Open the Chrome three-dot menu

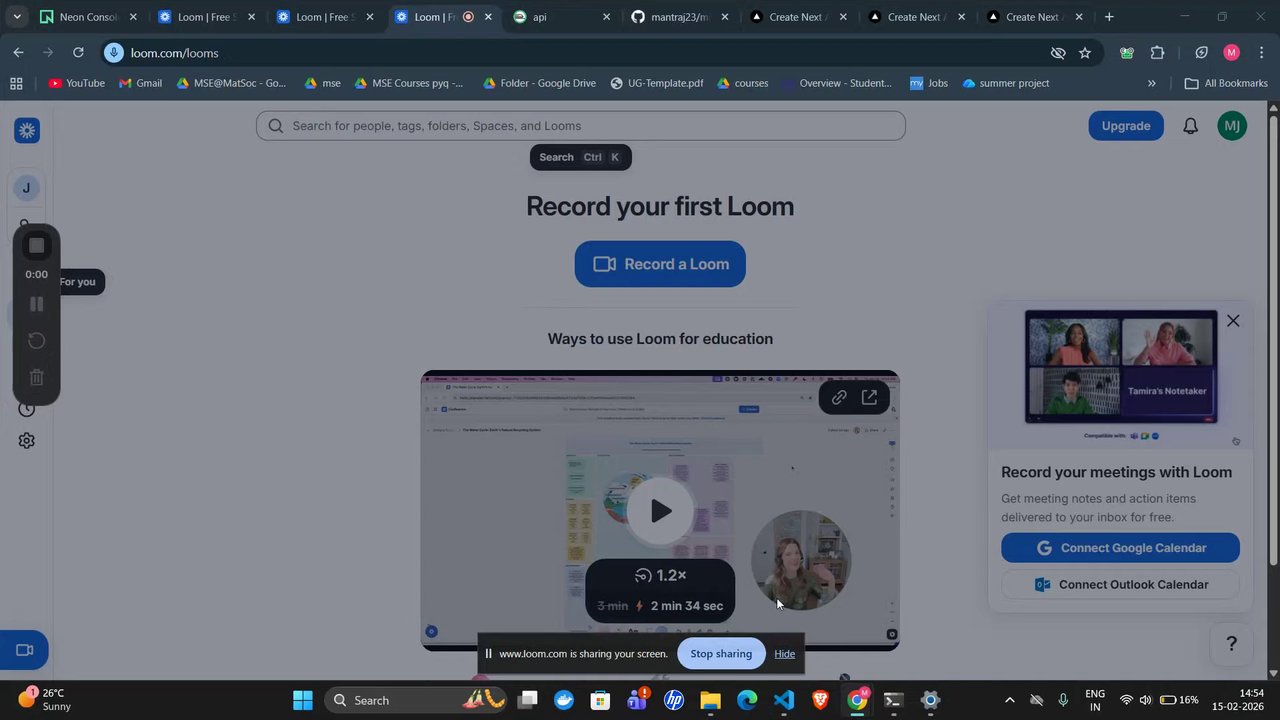1262,53
